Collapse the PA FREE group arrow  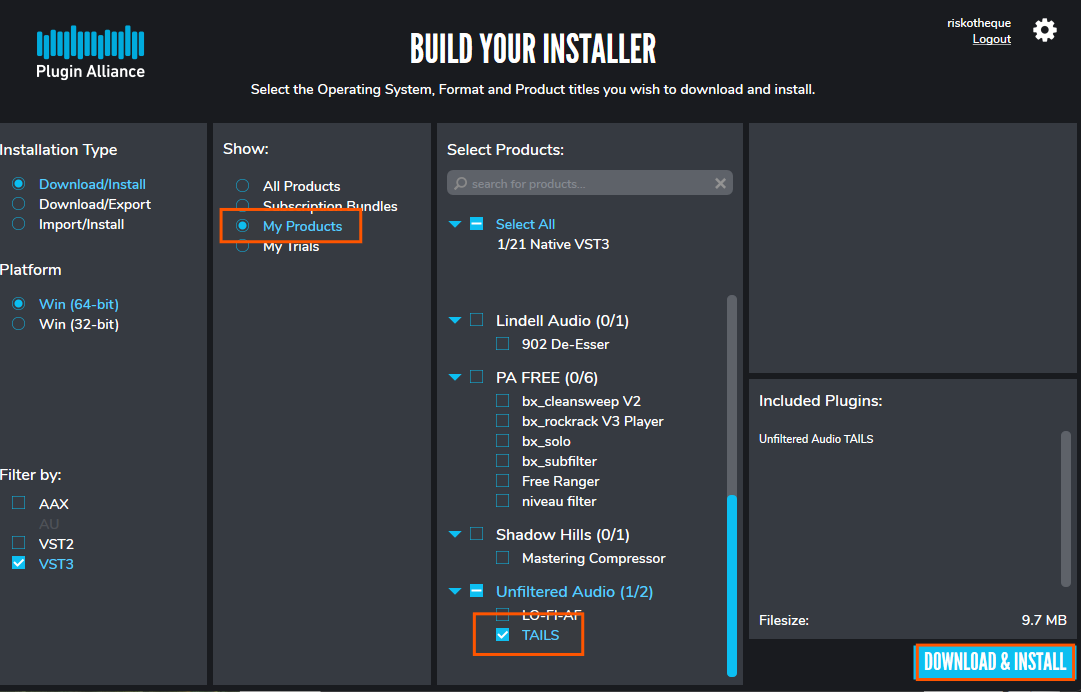click(x=455, y=378)
